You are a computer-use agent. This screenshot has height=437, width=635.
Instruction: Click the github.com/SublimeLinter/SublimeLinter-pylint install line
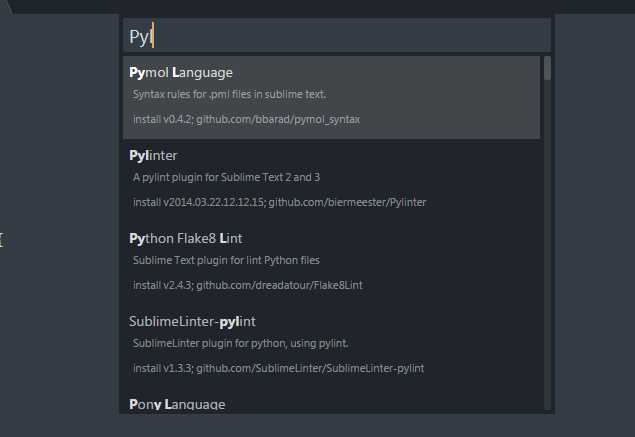(x=278, y=368)
